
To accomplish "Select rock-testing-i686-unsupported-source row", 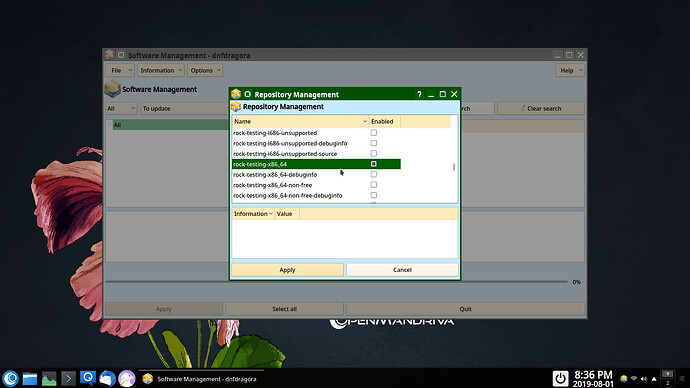I will pos(316,154).
